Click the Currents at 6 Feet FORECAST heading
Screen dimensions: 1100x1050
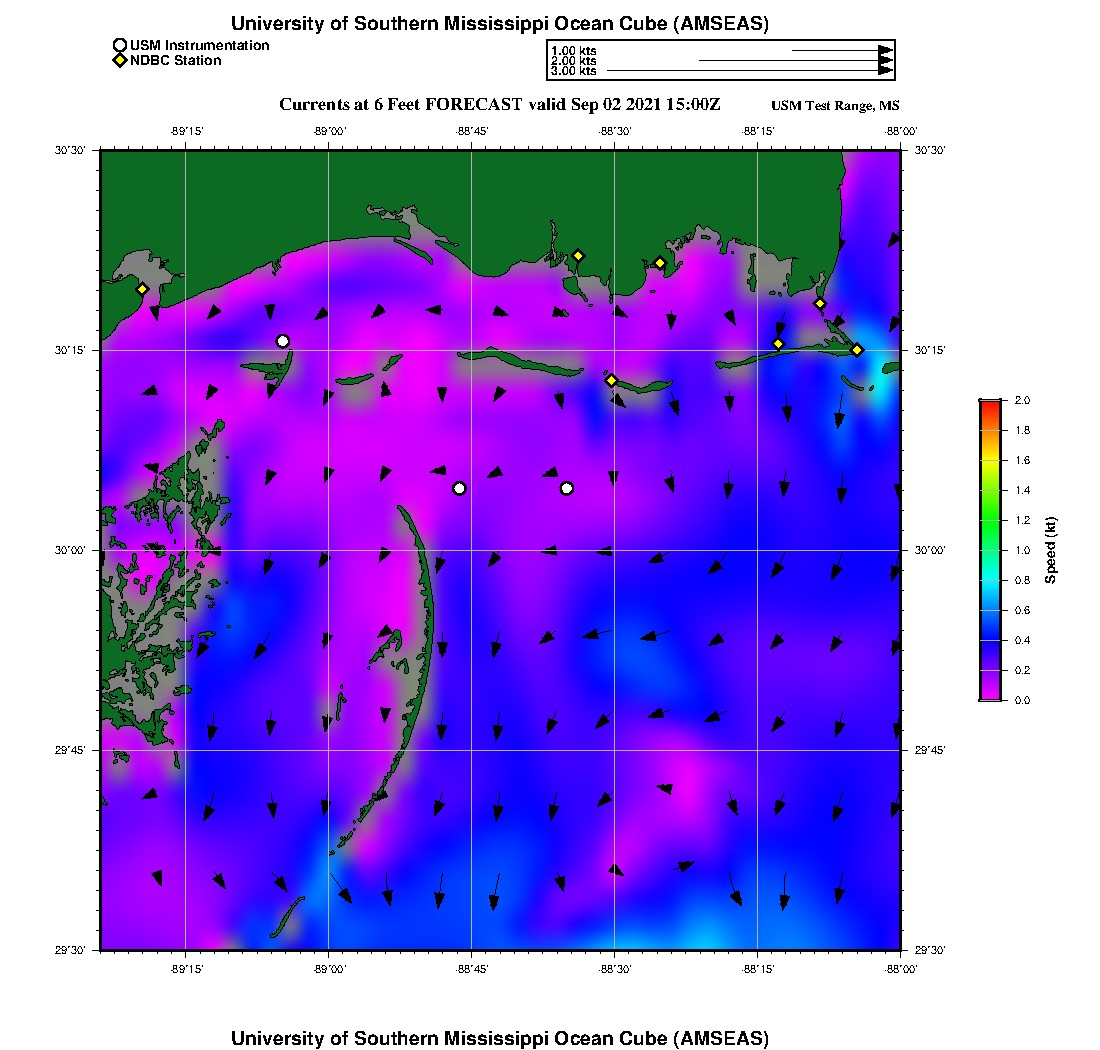(499, 105)
